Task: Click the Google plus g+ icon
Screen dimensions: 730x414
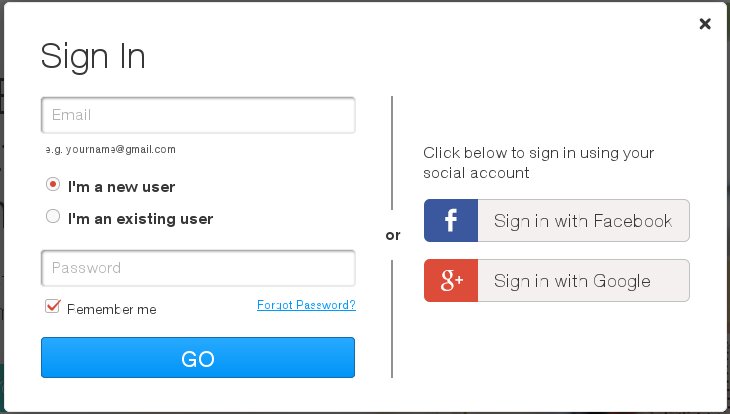Action: (451, 280)
